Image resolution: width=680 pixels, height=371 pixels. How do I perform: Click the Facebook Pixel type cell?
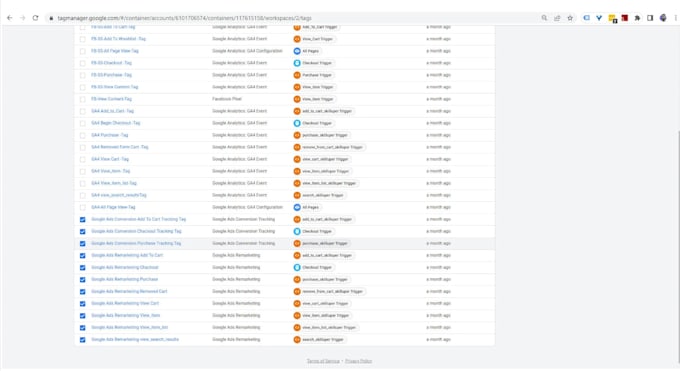point(227,99)
